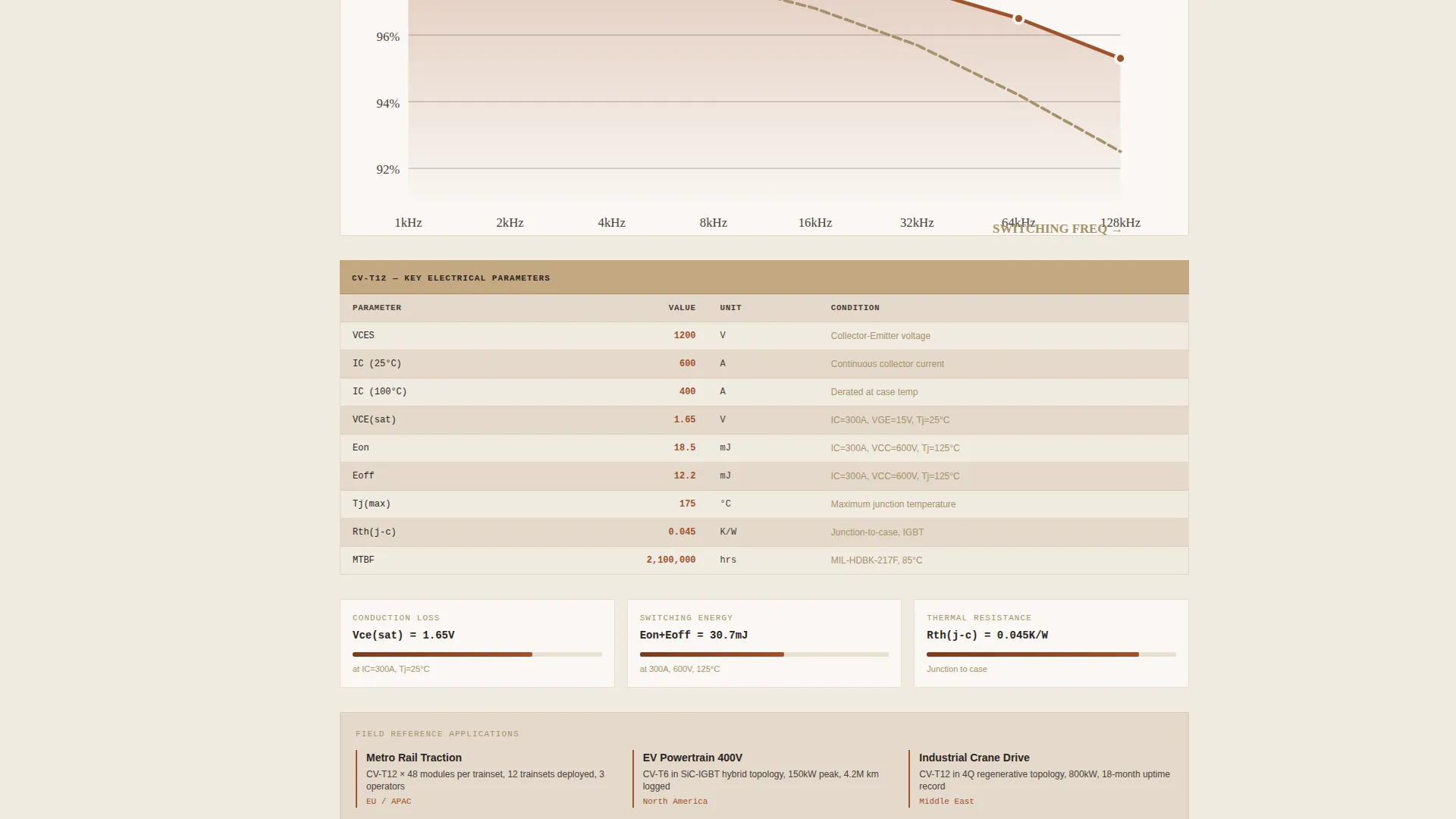The width and height of the screenshot is (1456, 819).
Task: Click the SWITCHING FREQ axis caption
Action: (x=1056, y=229)
